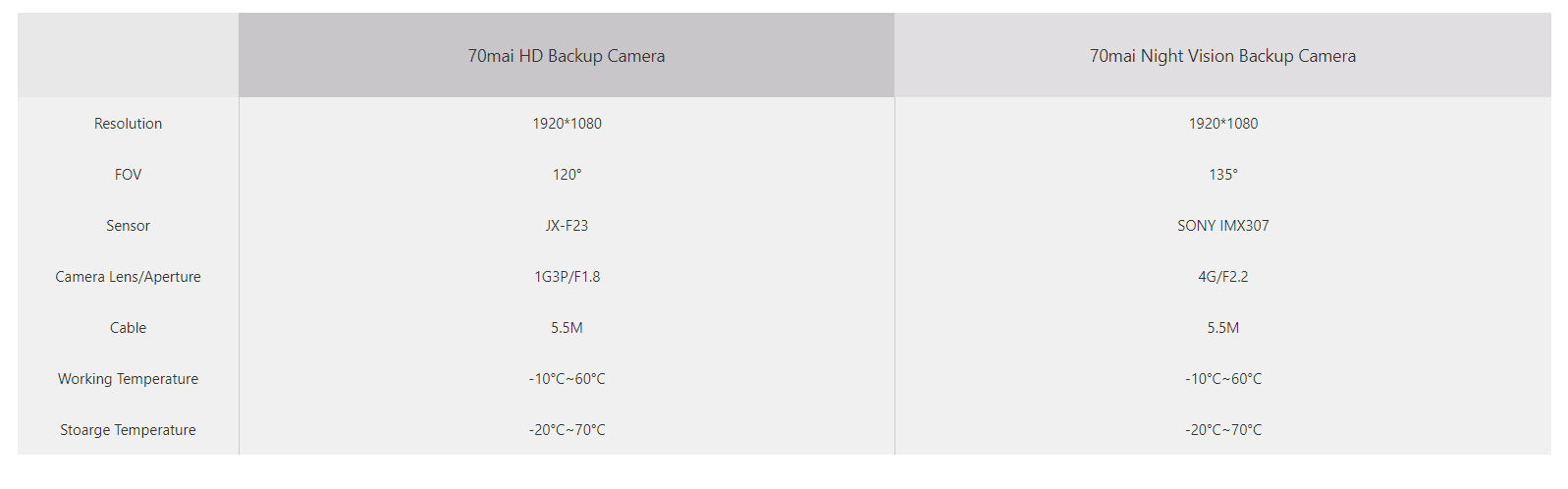Image resolution: width=1568 pixels, height=489 pixels.
Task: Select the SONY IMX307 sensor value
Action: [x=1222, y=226]
